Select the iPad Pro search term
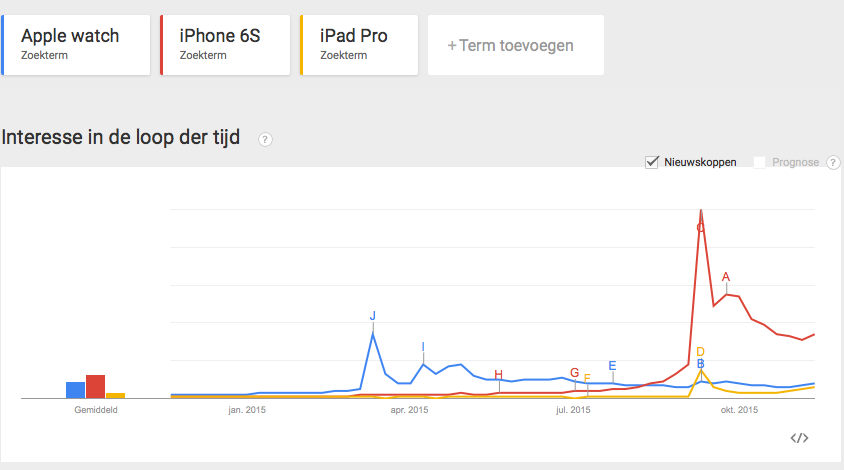This screenshot has width=844, height=470. tap(359, 45)
